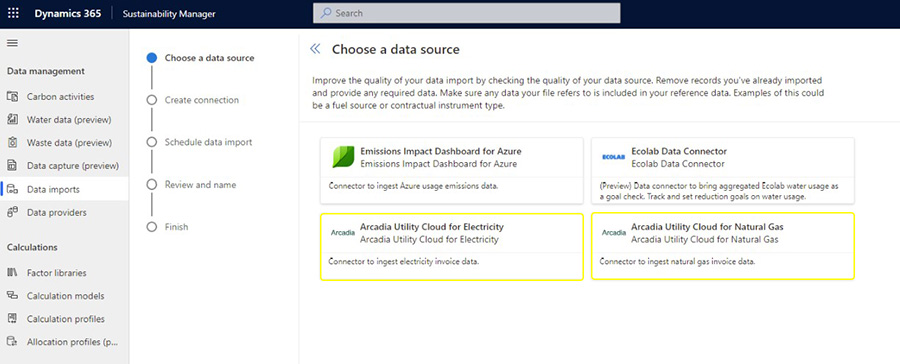Open Allocation profiles (p... page

coord(64,342)
